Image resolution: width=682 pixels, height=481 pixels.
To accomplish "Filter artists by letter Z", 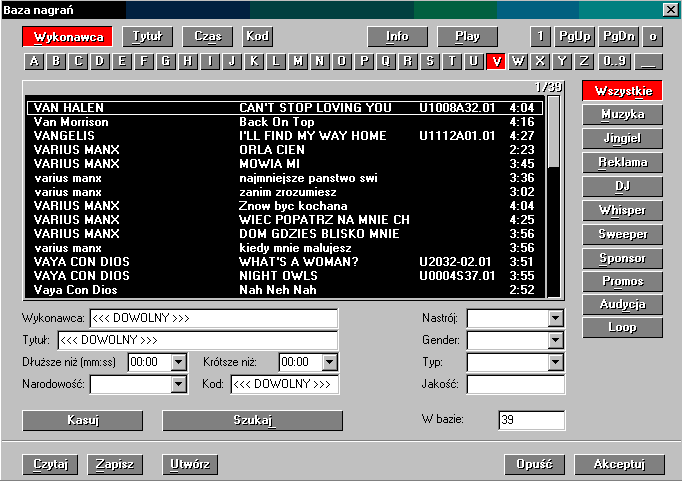I will pos(585,61).
